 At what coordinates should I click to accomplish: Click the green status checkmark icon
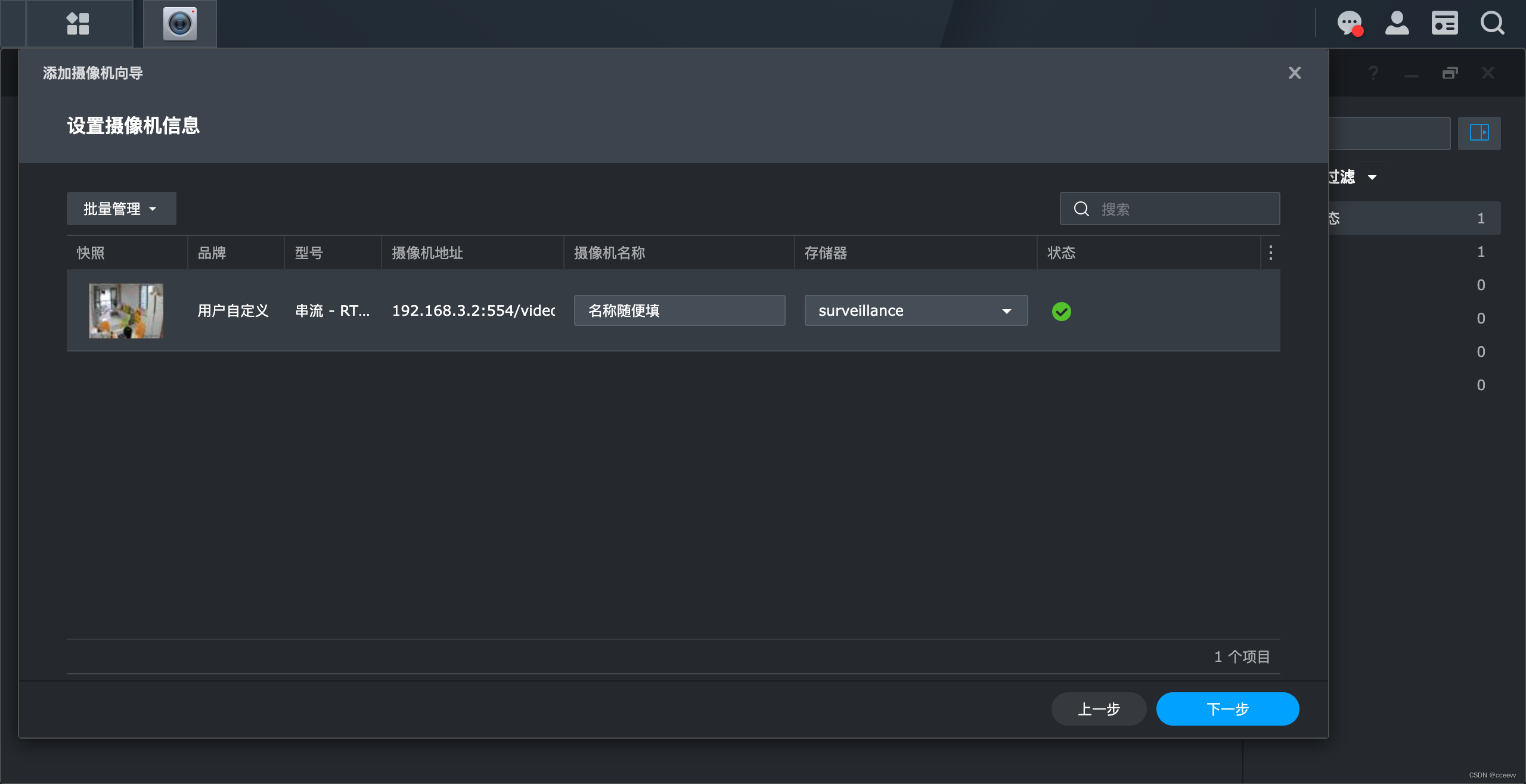point(1061,311)
